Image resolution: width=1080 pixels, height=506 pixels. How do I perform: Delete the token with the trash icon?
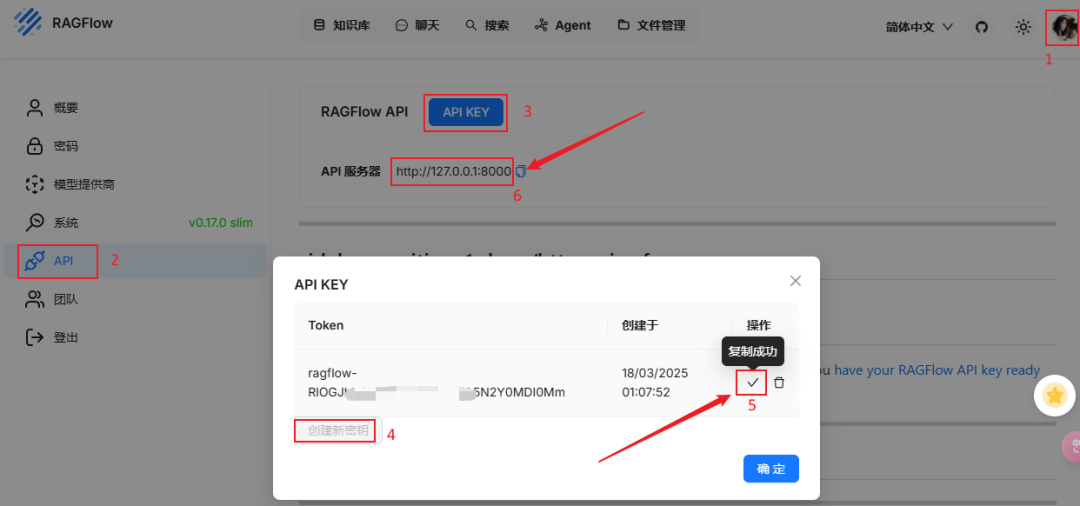tap(779, 383)
